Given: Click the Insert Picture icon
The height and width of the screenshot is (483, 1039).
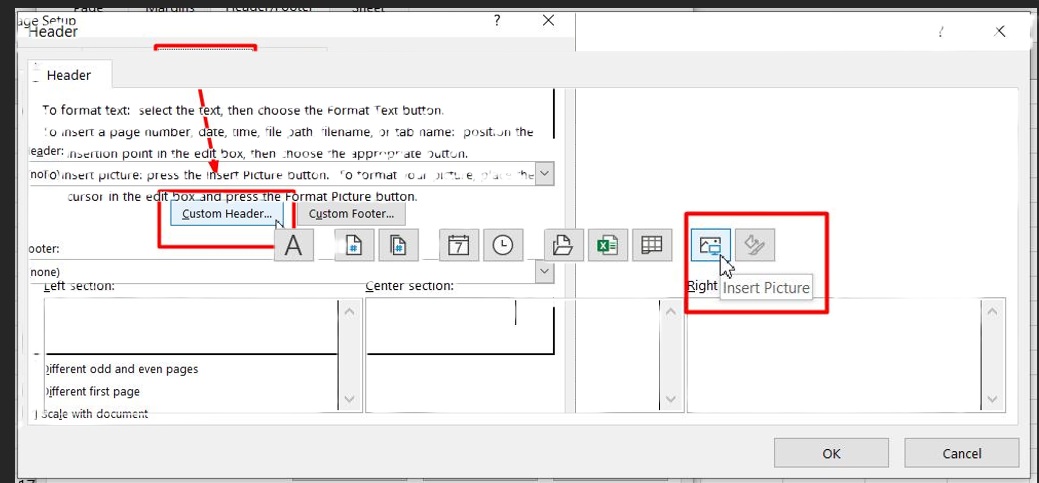Looking at the screenshot, I should point(710,245).
